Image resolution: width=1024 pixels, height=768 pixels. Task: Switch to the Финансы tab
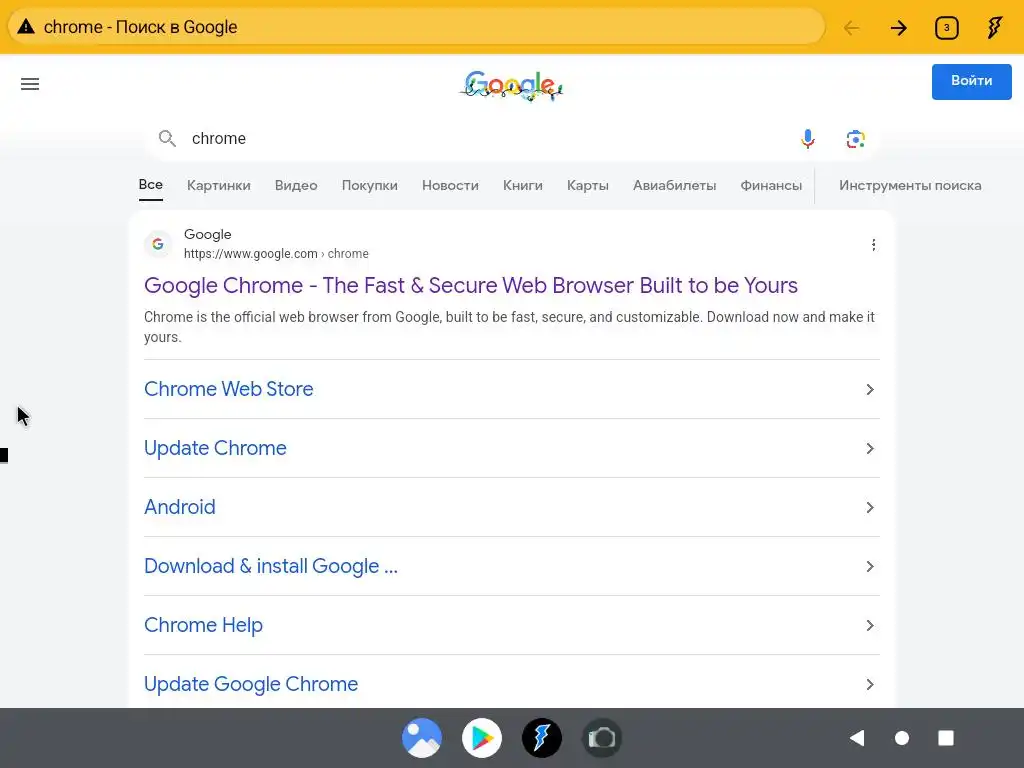pos(771,185)
